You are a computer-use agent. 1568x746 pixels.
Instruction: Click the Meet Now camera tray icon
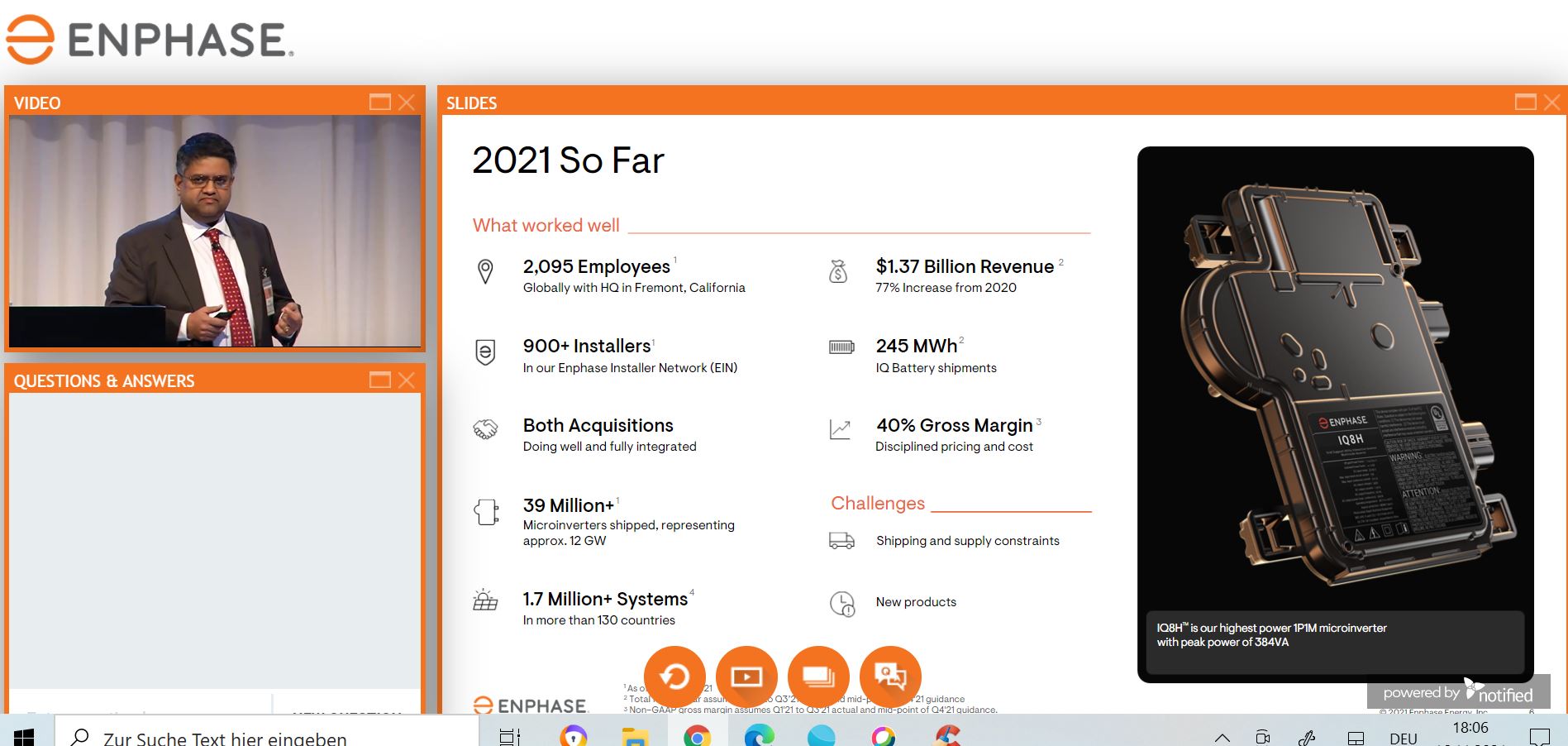pyautogui.click(x=1263, y=738)
